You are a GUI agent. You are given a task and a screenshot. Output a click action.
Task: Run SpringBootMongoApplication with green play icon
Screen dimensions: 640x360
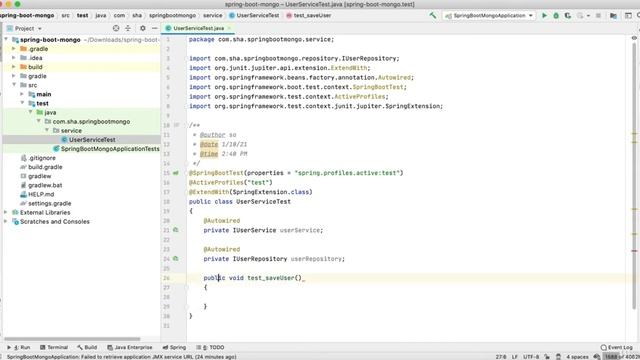coord(544,16)
